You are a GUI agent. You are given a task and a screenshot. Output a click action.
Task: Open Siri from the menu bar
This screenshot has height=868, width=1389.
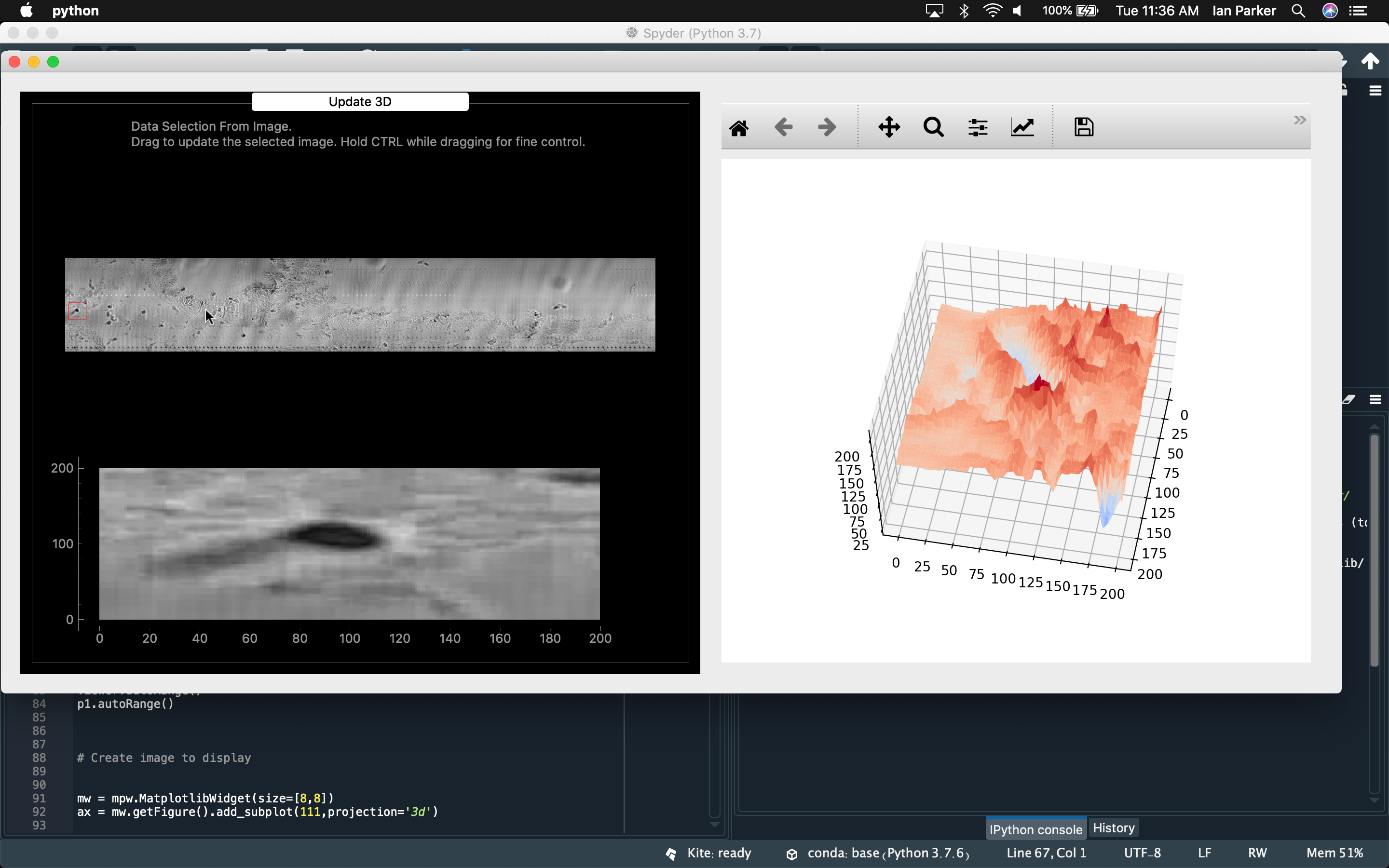click(1330, 11)
